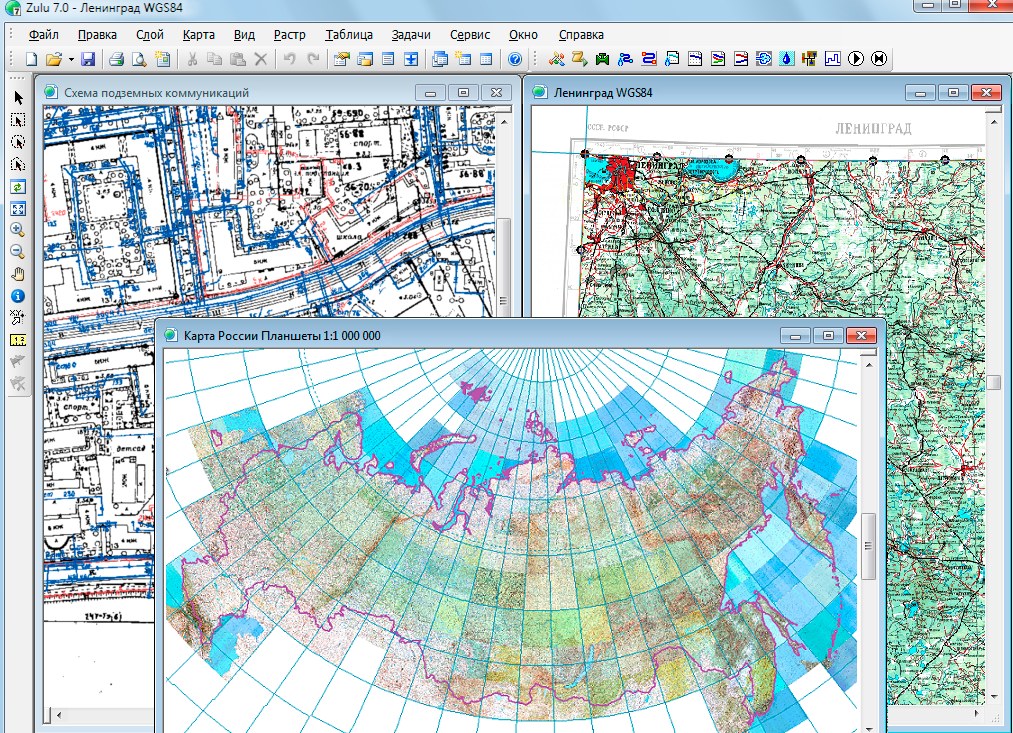This screenshot has height=733, width=1013.
Task: Expand the Open button dropdown arrow
Action: (x=71, y=59)
